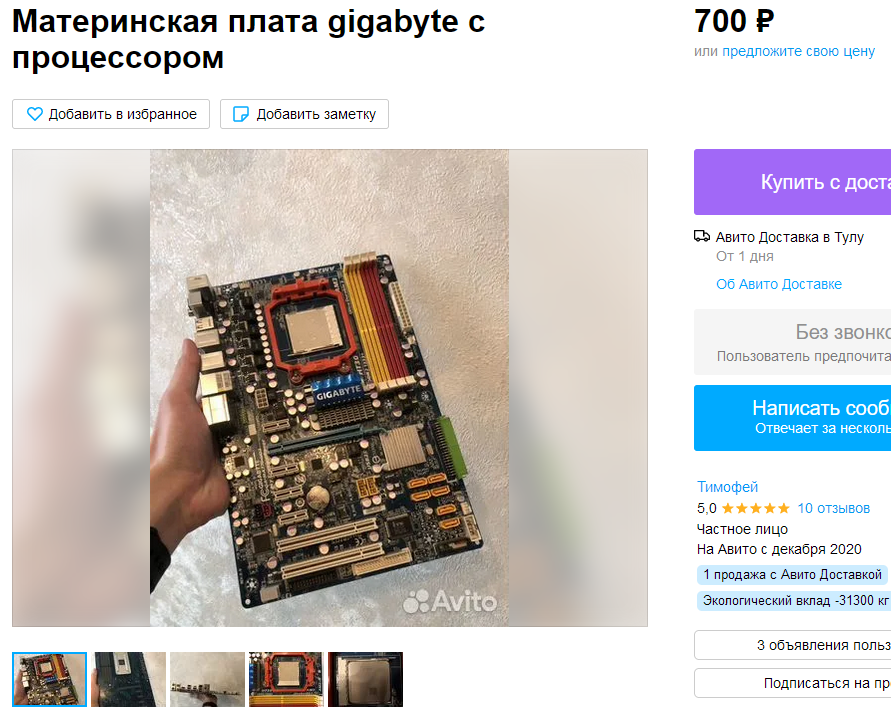Viewport: 891px width, 715px height.
Task: Click '1 продажа с Авито Доставкой' badge
Action: (x=792, y=575)
